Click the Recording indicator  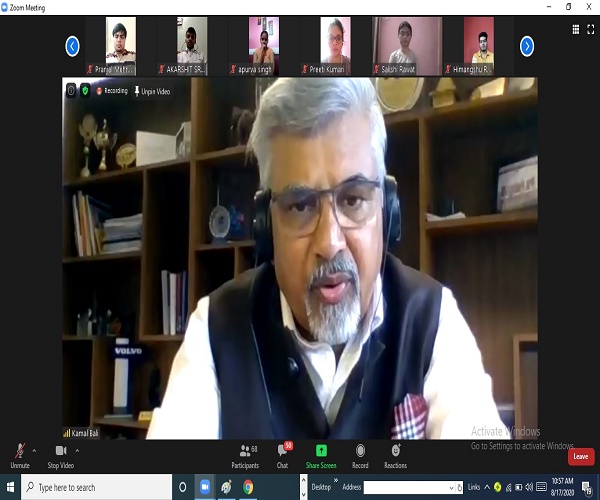112,91
